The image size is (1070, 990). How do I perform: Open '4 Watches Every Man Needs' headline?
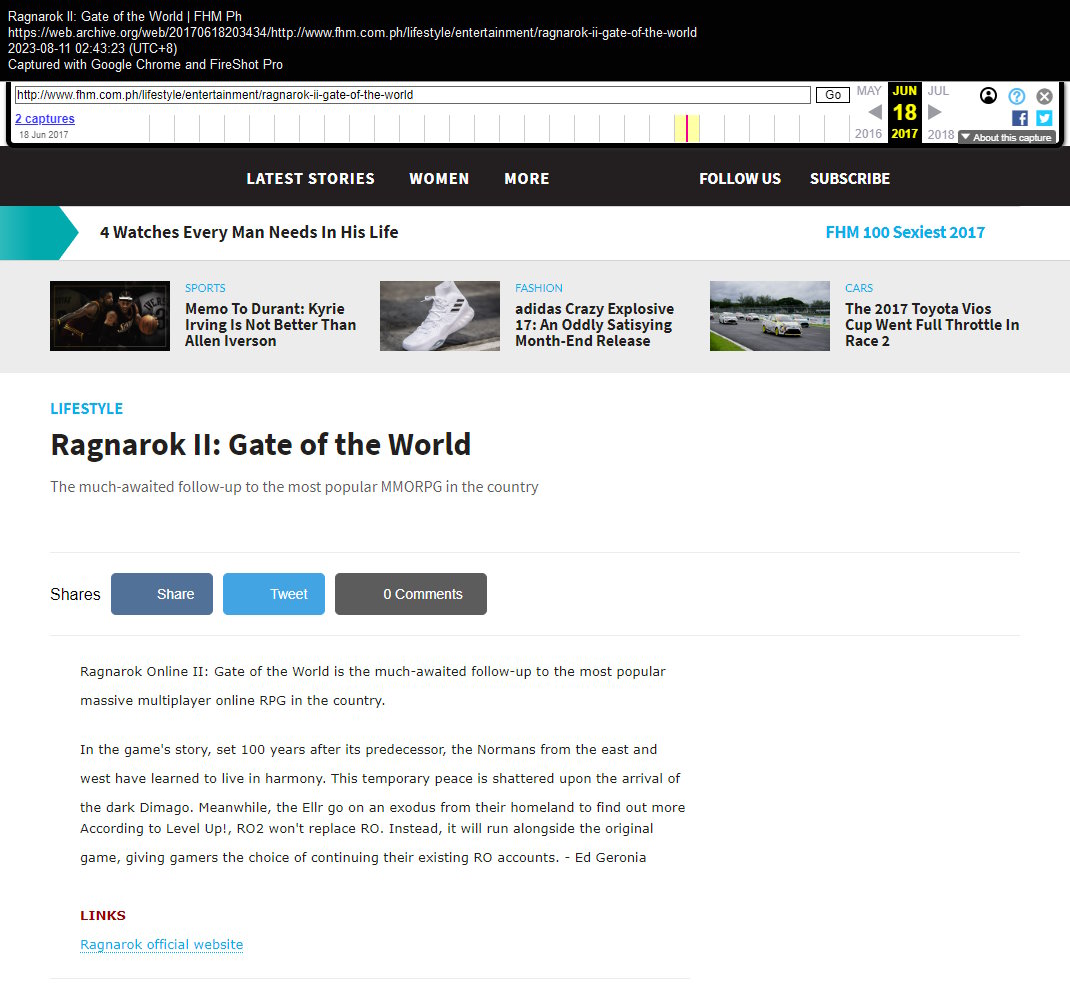[249, 232]
